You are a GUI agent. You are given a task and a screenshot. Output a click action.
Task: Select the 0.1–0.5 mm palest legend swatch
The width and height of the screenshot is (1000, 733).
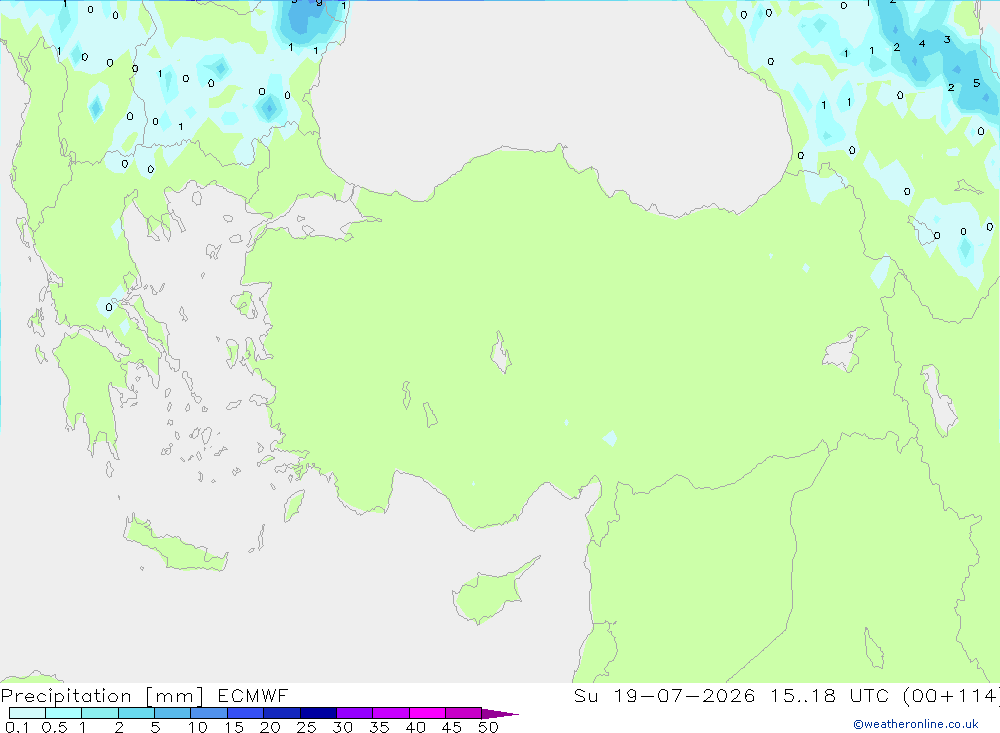click(27, 713)
